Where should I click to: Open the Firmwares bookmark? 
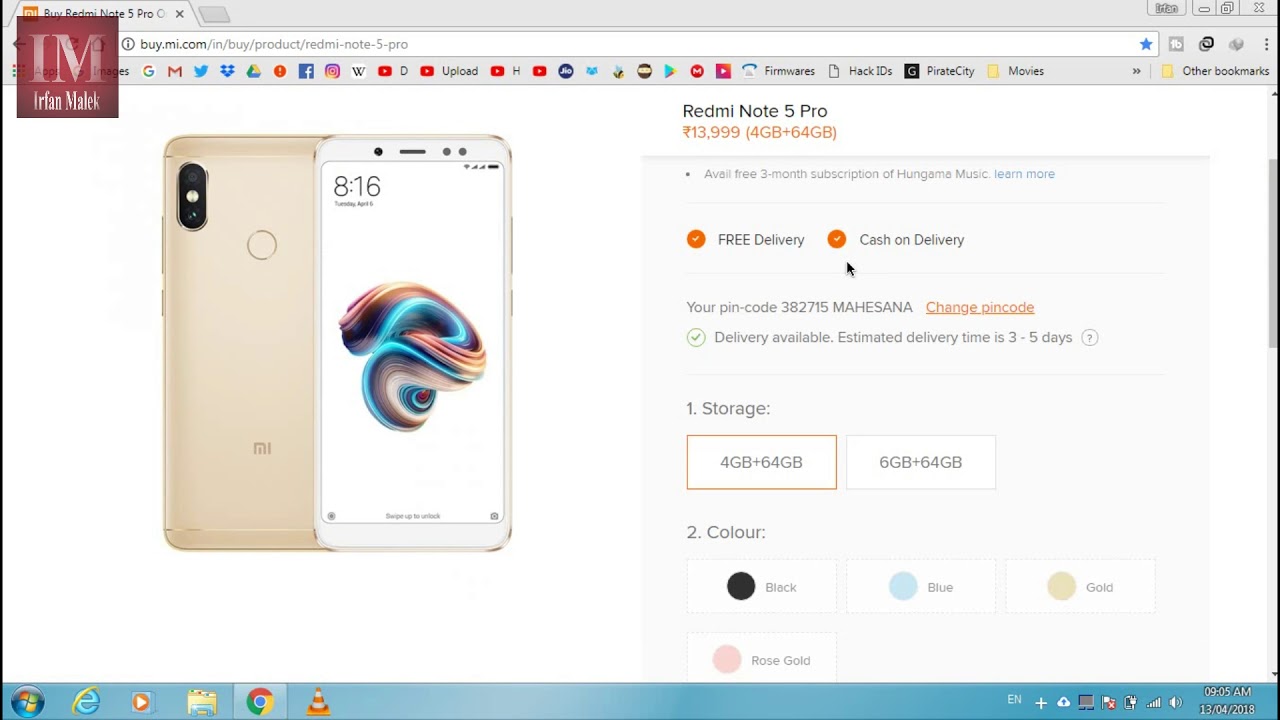[779, 71]
